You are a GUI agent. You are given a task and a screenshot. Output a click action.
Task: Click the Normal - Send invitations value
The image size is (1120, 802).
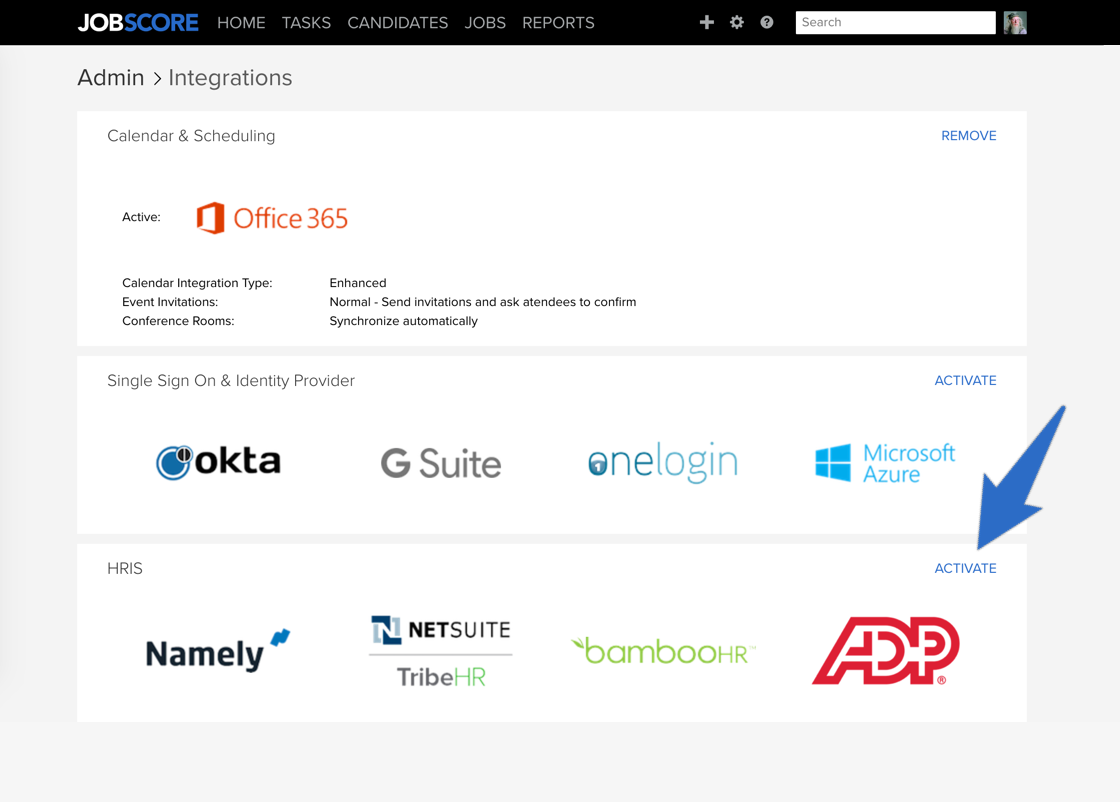483,302
